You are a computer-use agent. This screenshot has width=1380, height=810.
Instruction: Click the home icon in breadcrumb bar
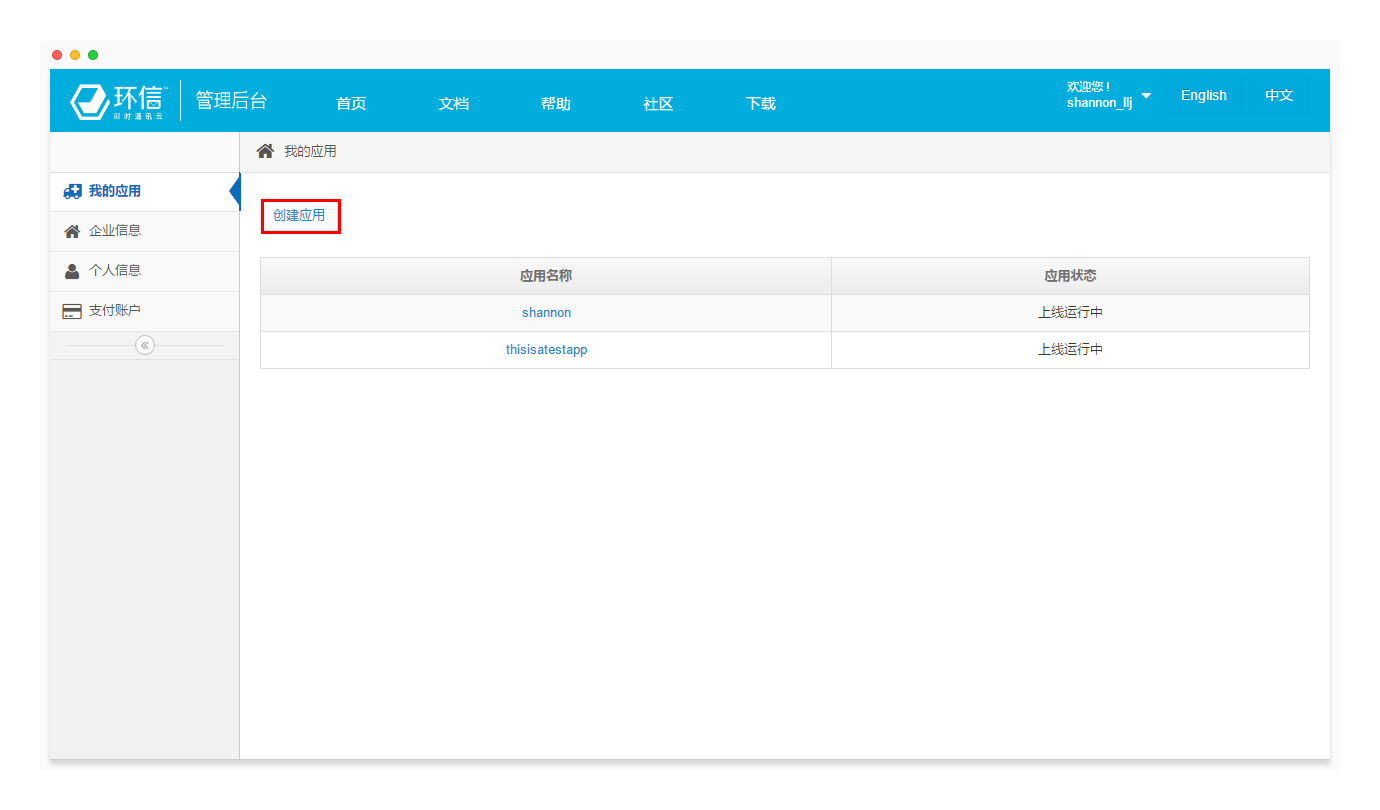click(x=265, y=151)
